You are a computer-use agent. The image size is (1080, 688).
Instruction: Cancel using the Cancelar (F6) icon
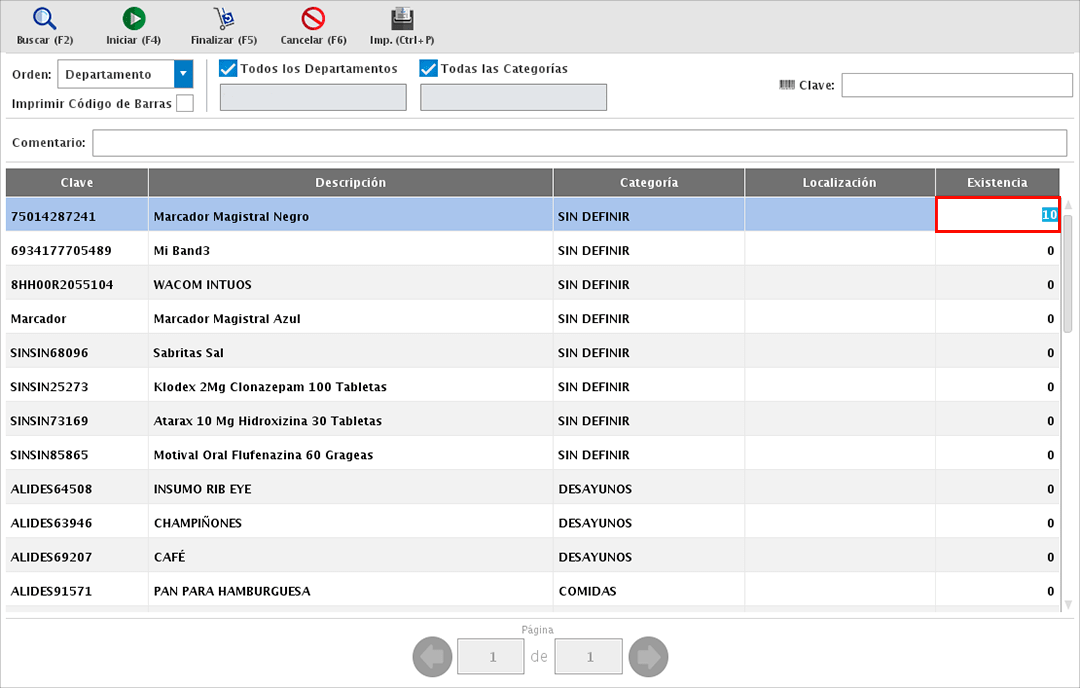pos(313,18)
